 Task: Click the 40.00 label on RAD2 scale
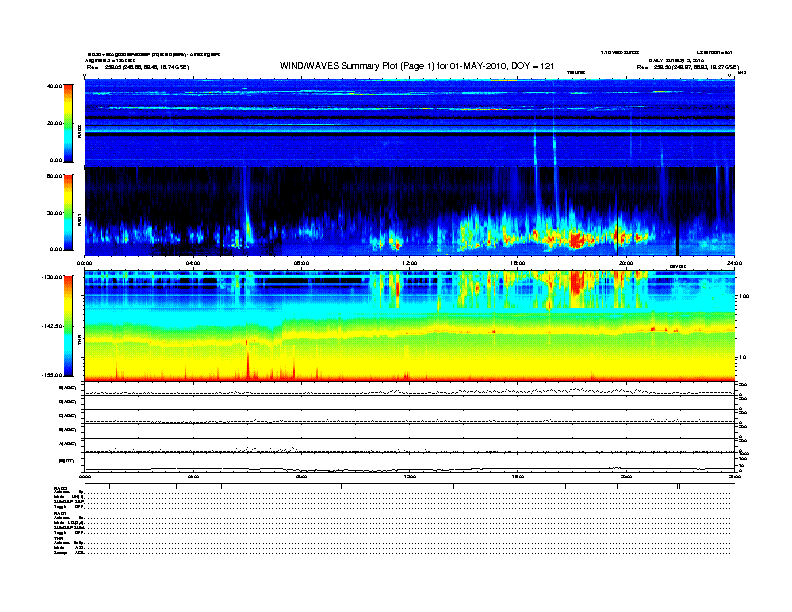pyautogui.click(x=54, y=86)
